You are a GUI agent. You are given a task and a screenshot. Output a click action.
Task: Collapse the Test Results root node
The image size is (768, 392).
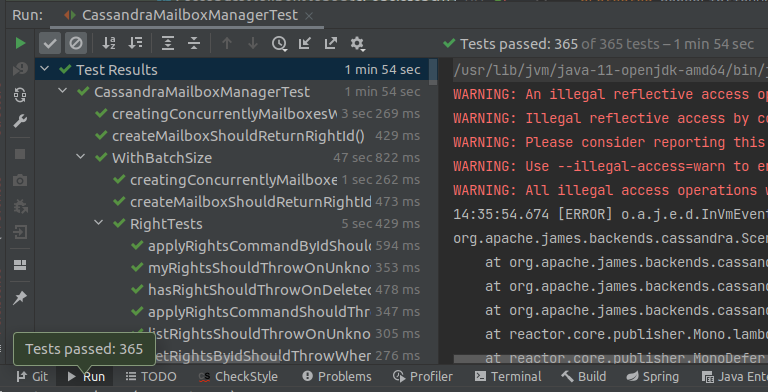pos(45,69)
